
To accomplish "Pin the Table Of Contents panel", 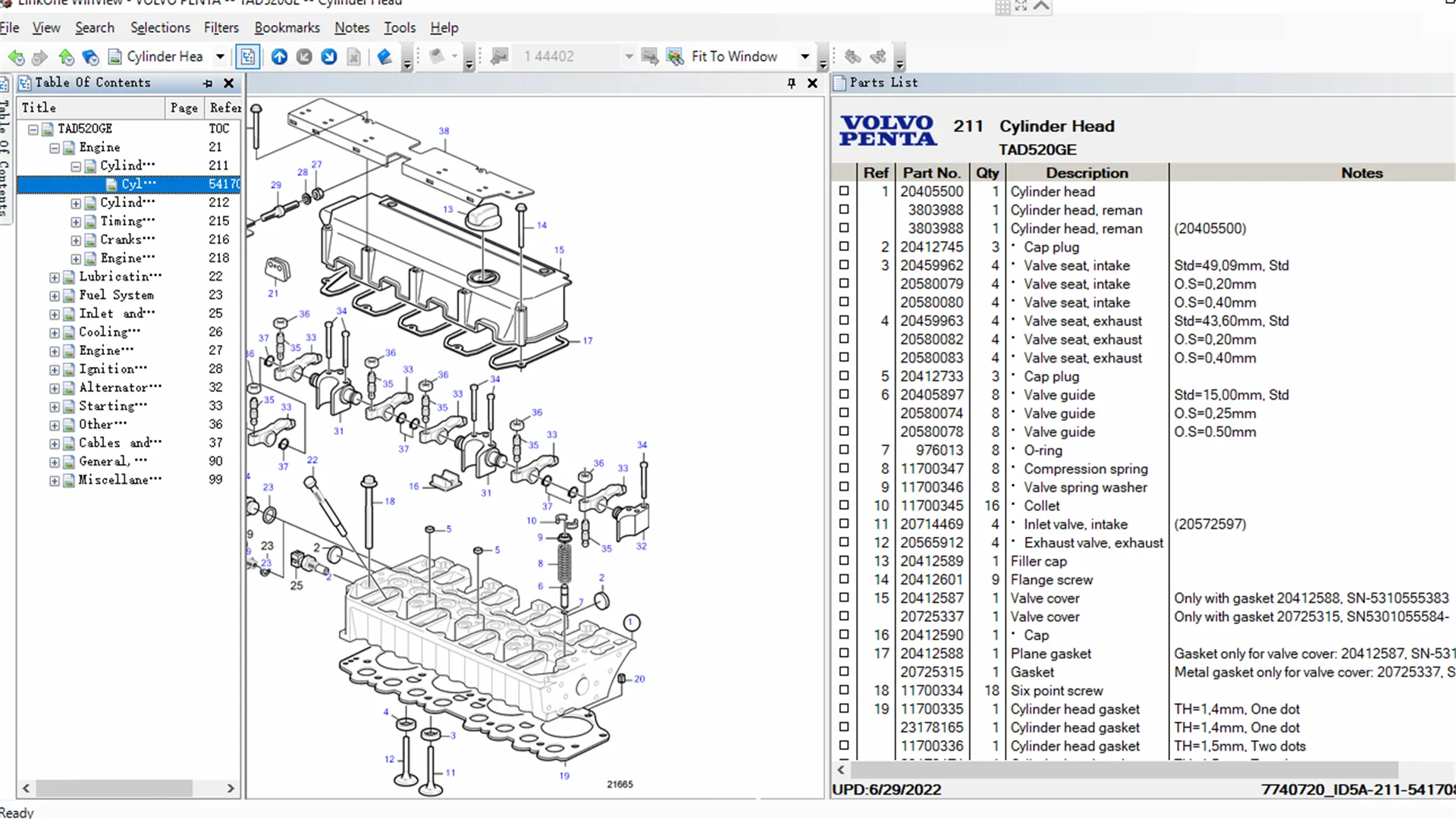I will click(208, 83).
